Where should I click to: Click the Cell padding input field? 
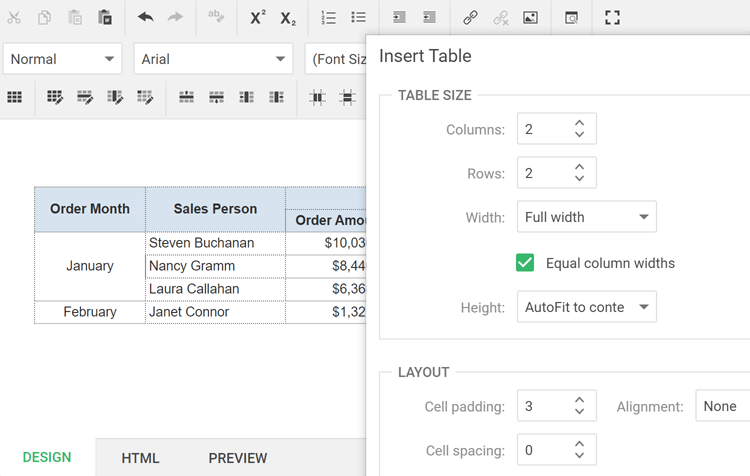pyautogui.click(x=543, y=406)
